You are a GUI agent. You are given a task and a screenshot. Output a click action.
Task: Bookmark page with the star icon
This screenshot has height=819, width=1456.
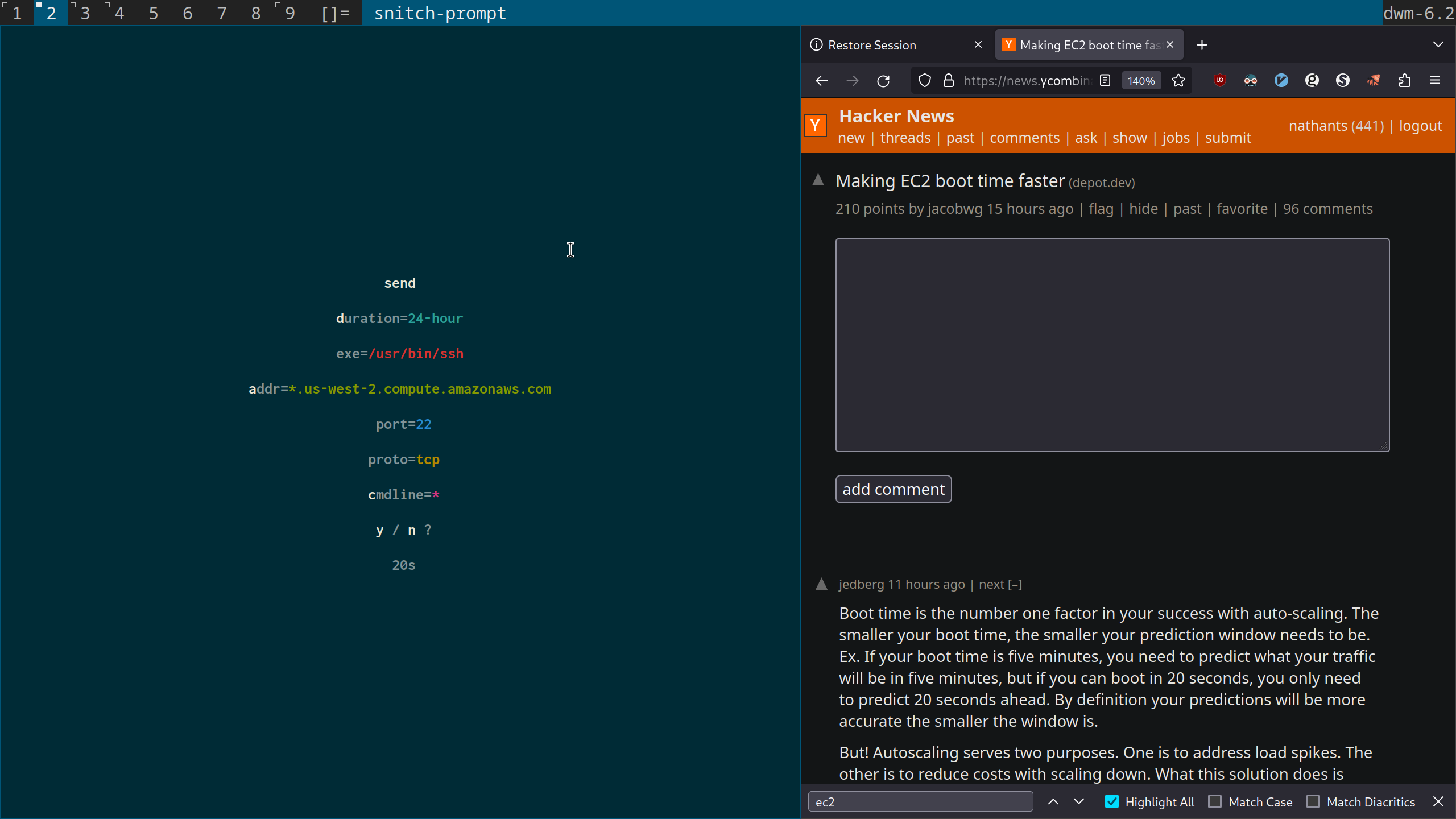click(x=1178, y=81)
